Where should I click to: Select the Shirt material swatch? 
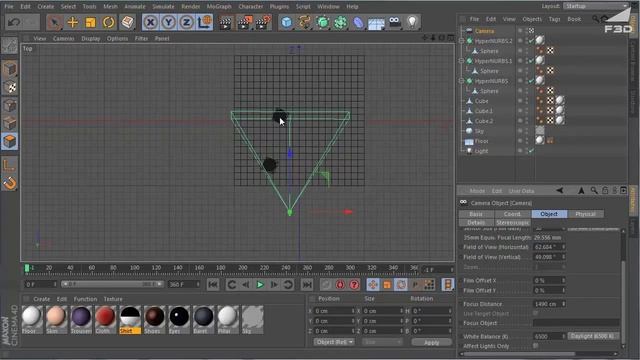(130, 319)
